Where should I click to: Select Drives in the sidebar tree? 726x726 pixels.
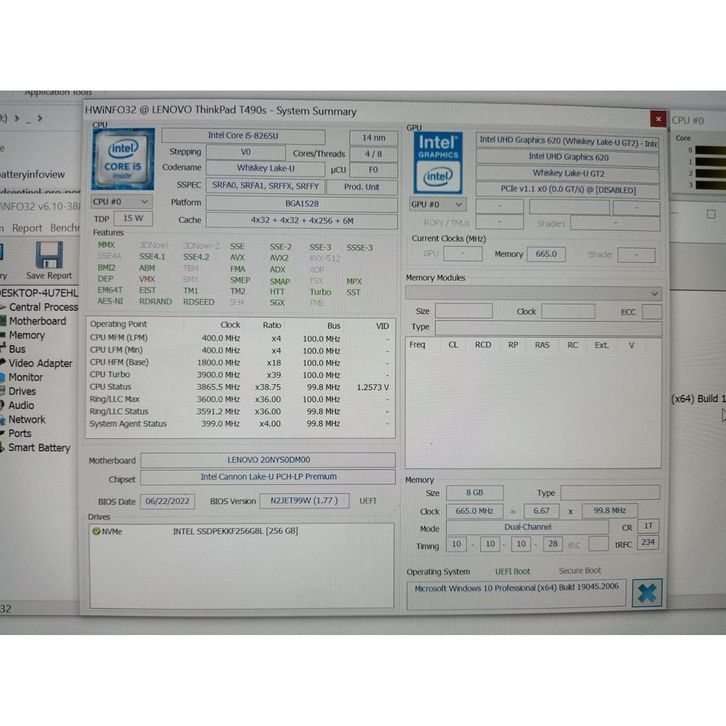[22, 391]
